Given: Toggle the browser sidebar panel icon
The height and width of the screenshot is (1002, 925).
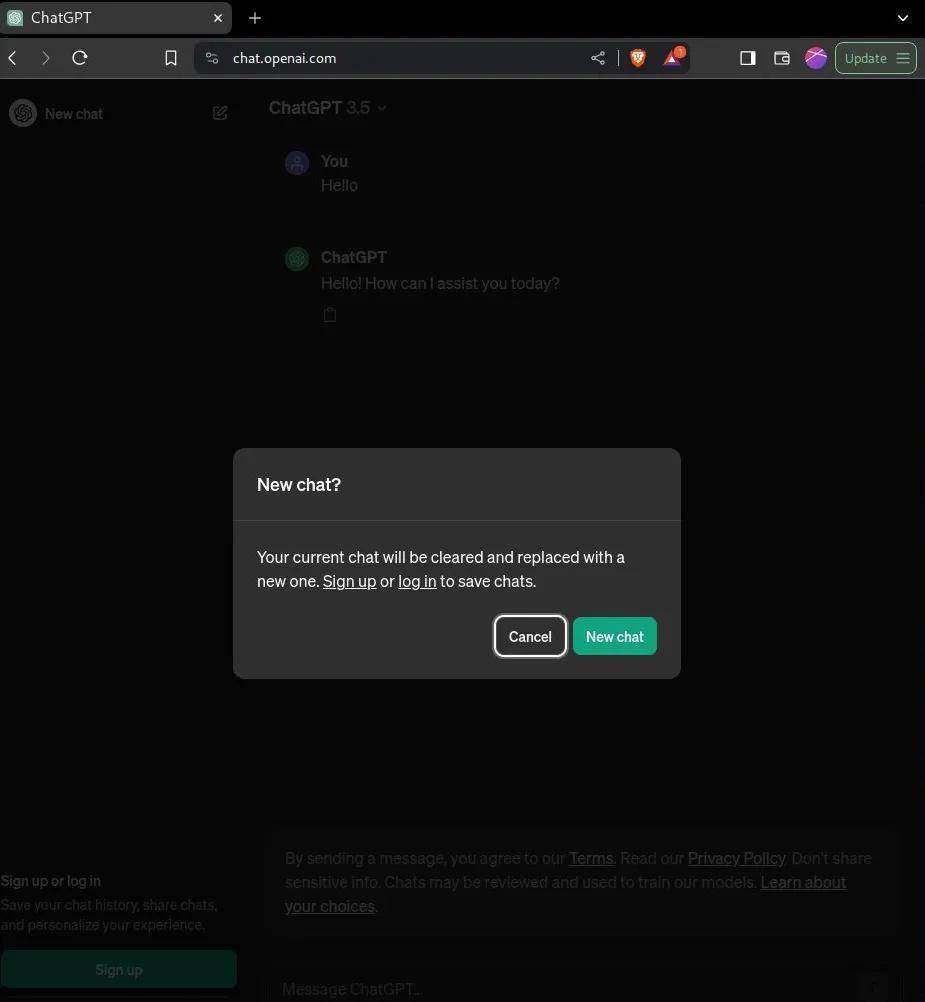Looking at the screenshot, I should pyautogui.click(x=747, y=58).
